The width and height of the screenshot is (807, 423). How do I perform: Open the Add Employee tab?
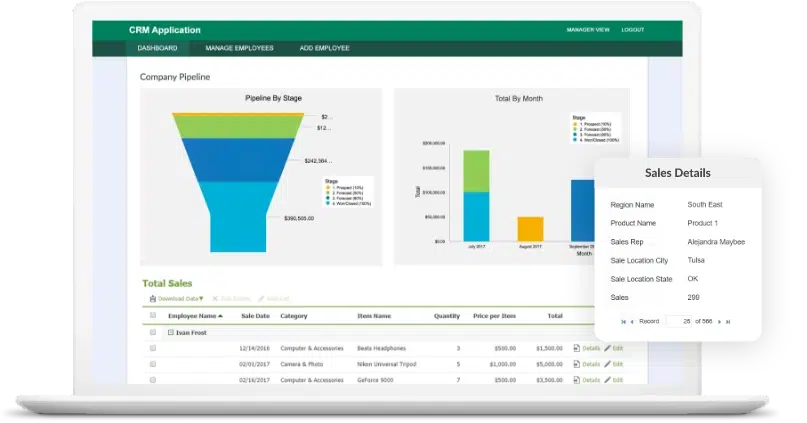(x=324, y=48)
